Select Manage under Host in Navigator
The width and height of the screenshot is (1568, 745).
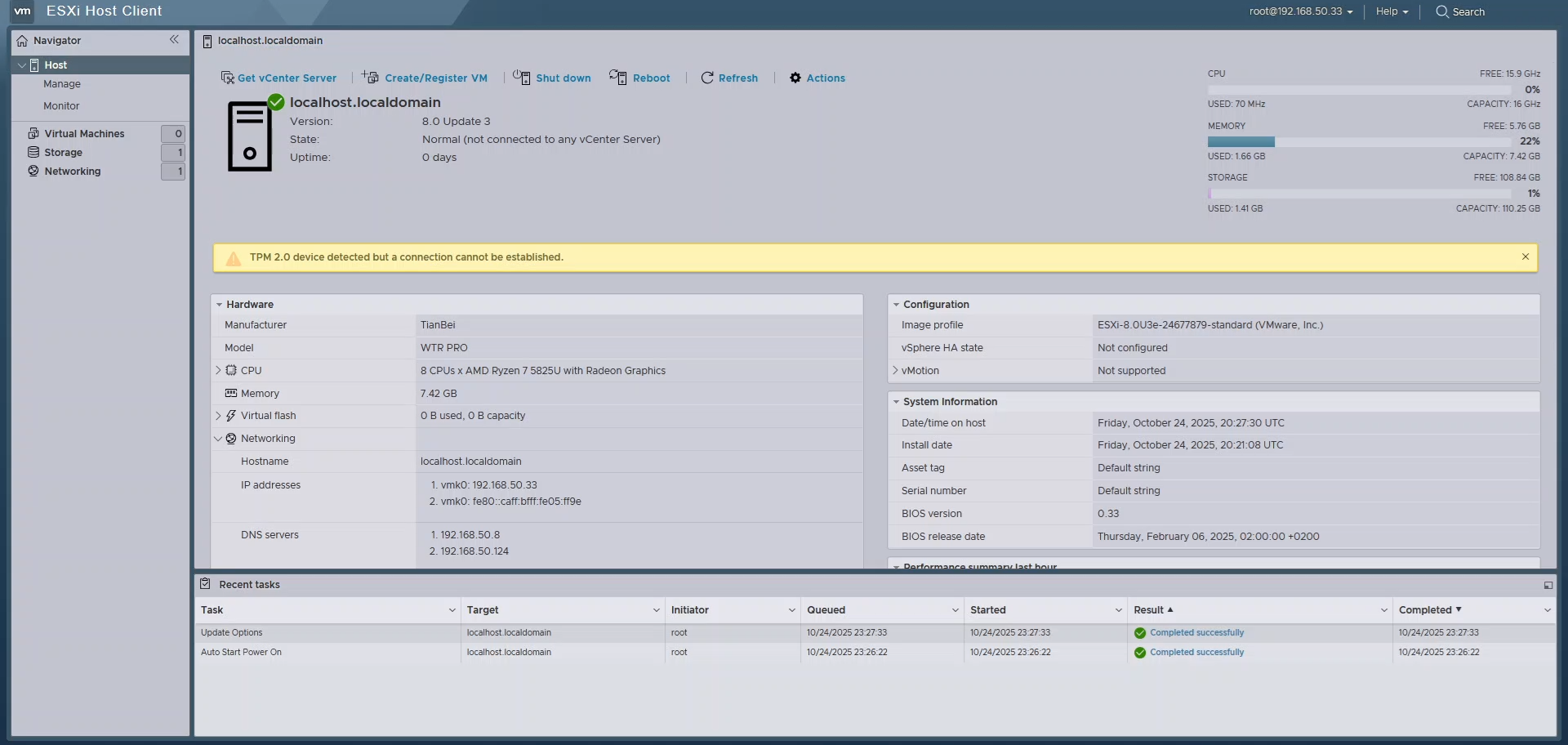point(62,84)
